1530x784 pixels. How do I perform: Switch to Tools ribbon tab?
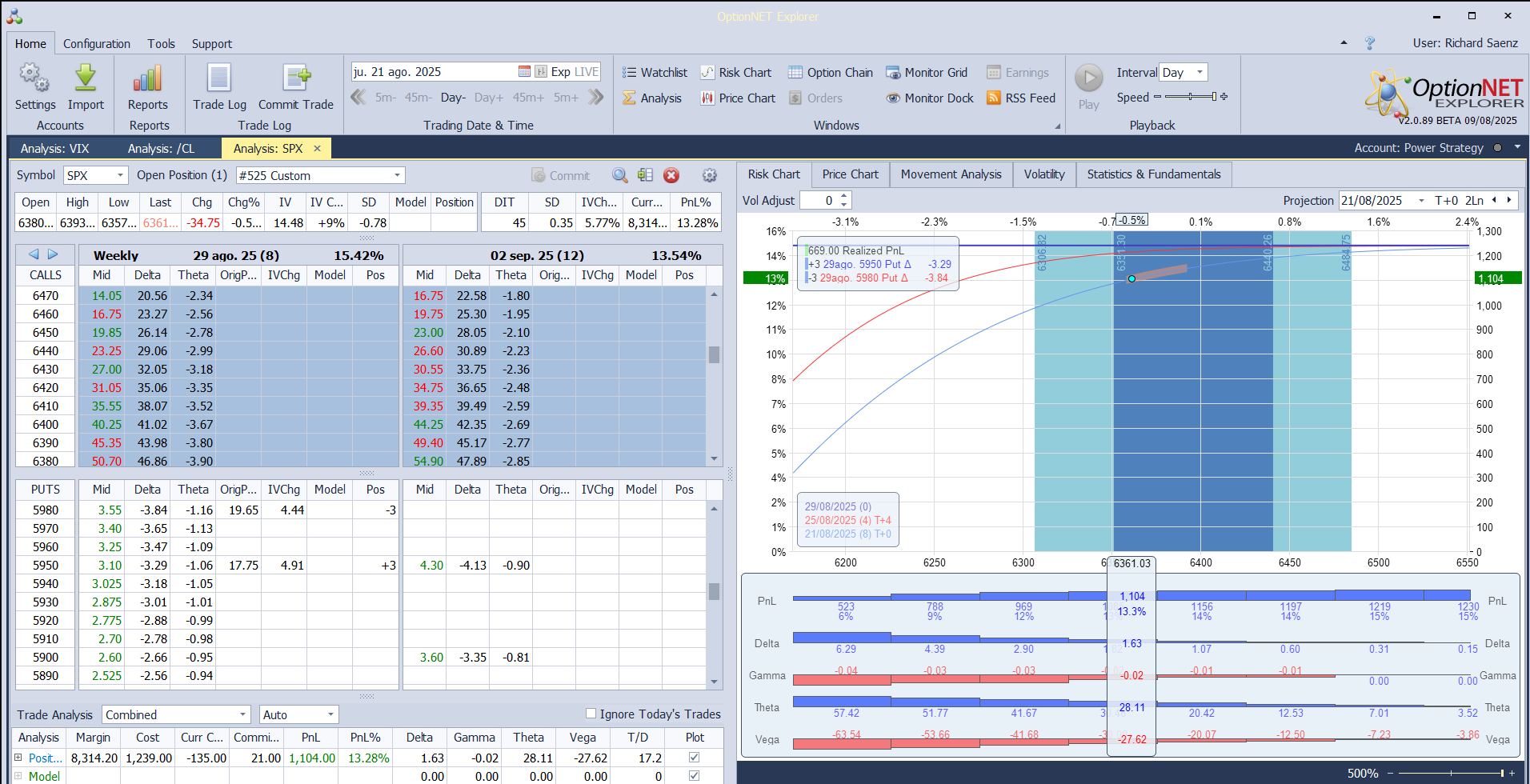pyautogui.click(x=161, y=44)
